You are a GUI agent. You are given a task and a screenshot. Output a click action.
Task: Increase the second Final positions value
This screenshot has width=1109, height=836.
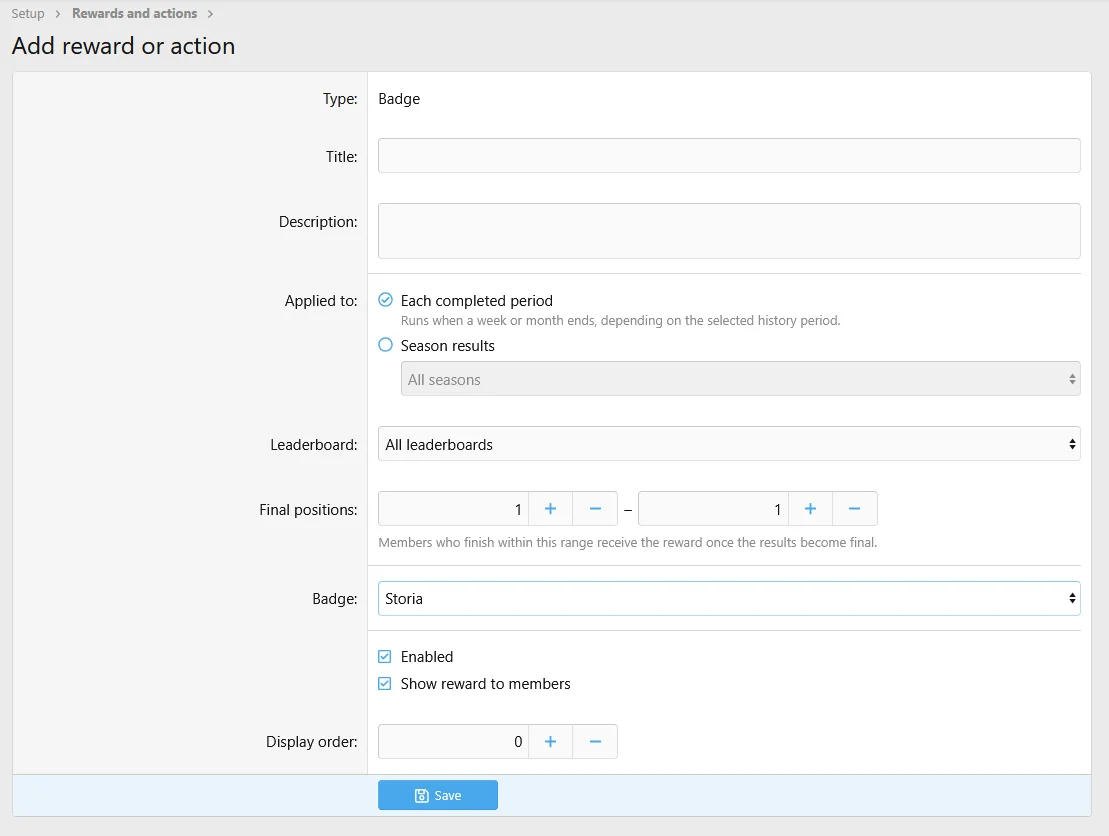point(811,509)
